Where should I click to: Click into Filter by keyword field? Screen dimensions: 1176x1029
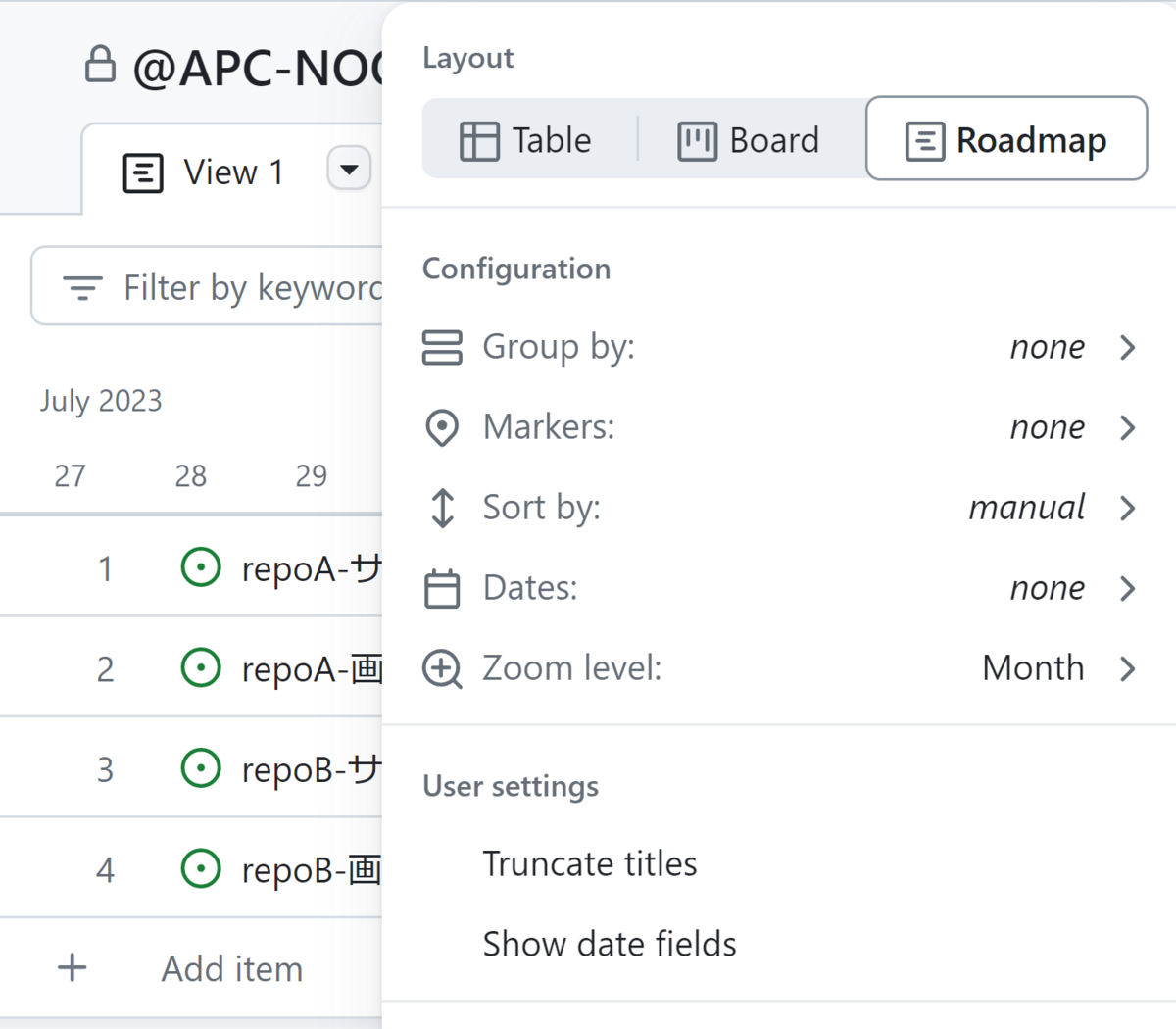point(252,288)
